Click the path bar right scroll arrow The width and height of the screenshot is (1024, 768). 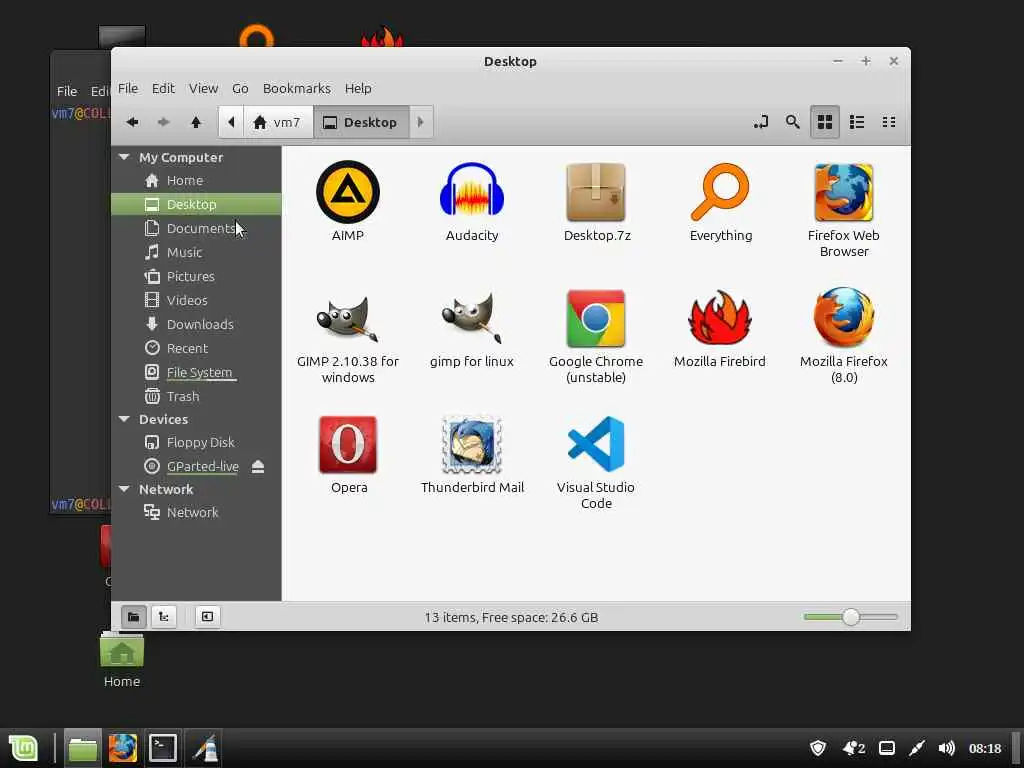tap(421, 122)
